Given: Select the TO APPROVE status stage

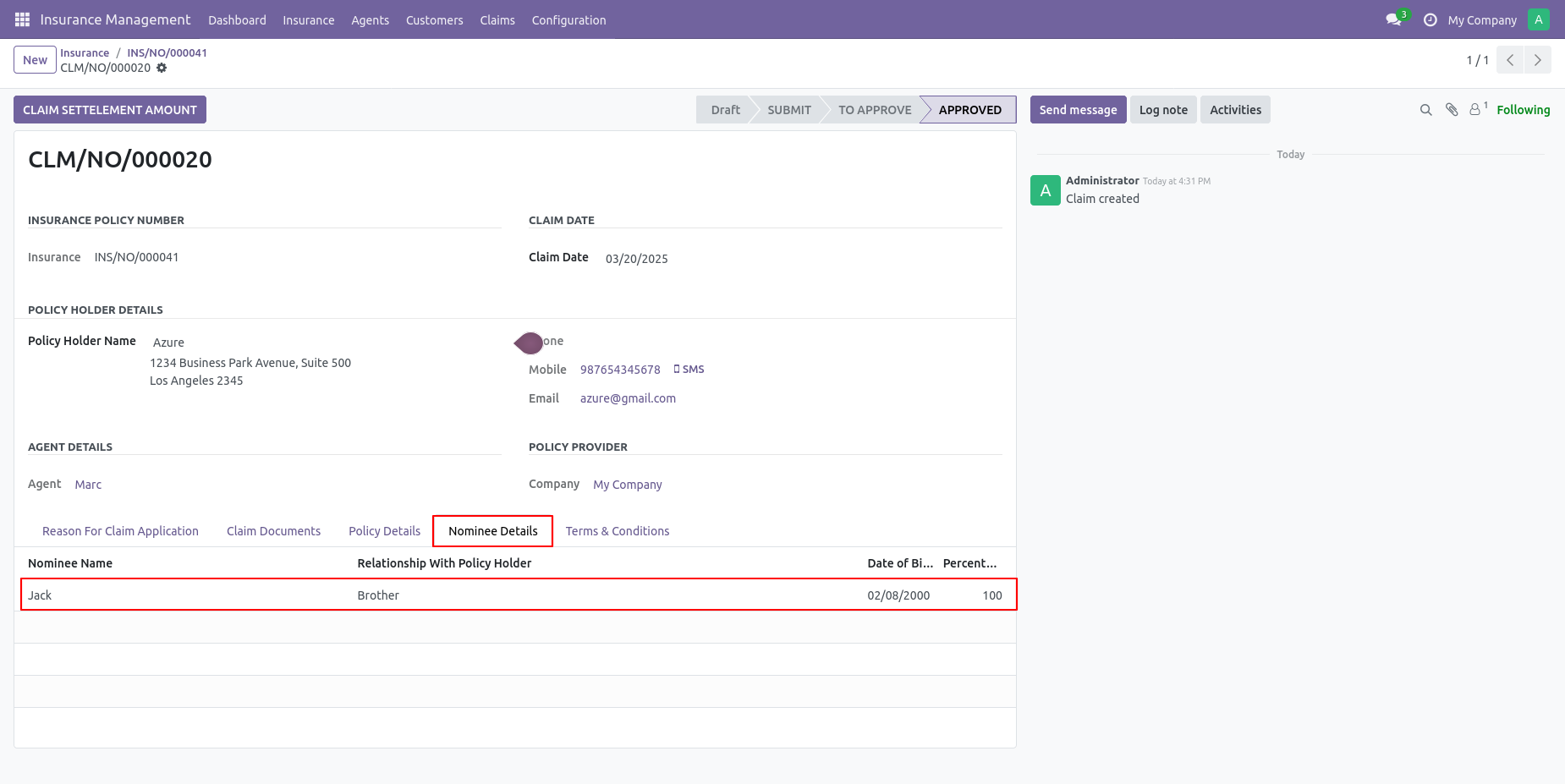Looking at the screenshot, I should (875, 110).
